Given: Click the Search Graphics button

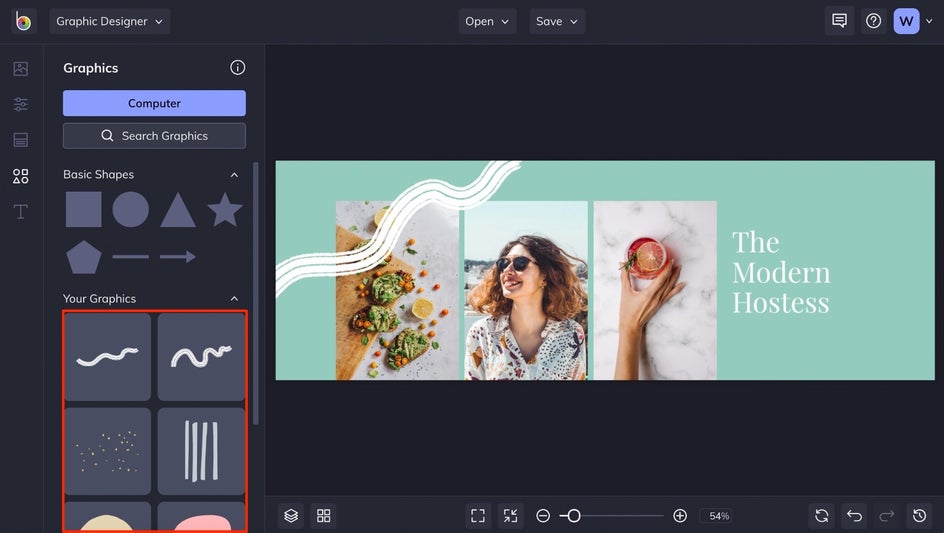Looking at the screenshot, I should (x=154, y=136).
